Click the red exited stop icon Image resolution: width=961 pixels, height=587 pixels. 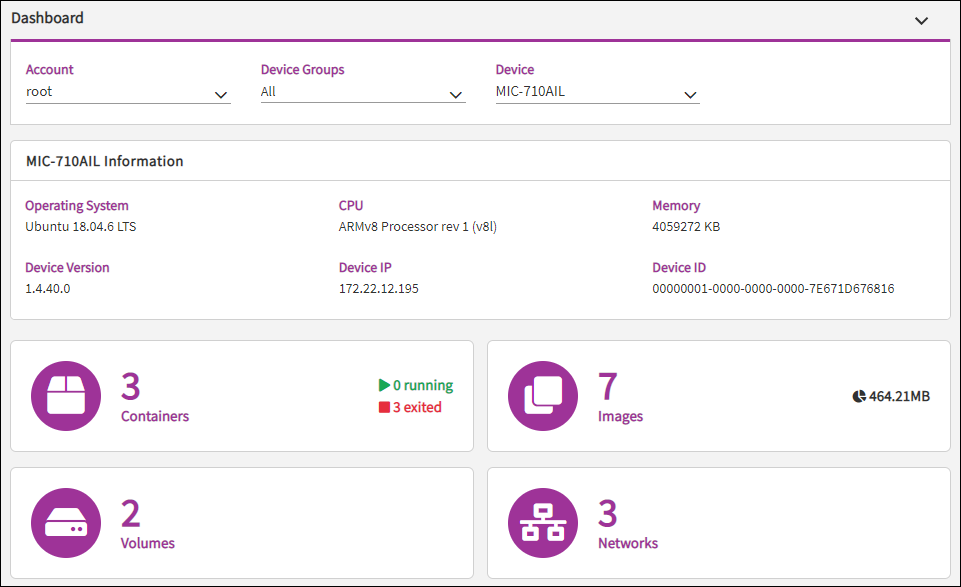point(384,407)
